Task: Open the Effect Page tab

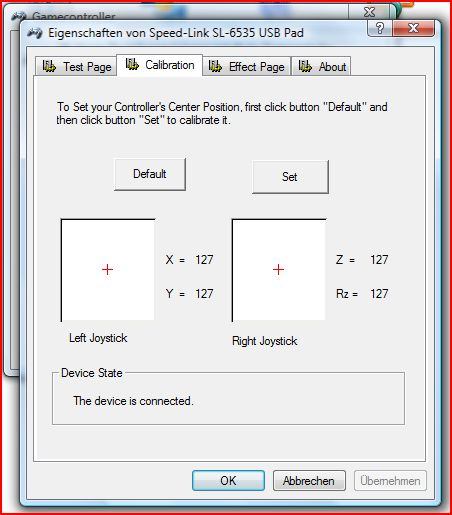Action: (247, 66)
